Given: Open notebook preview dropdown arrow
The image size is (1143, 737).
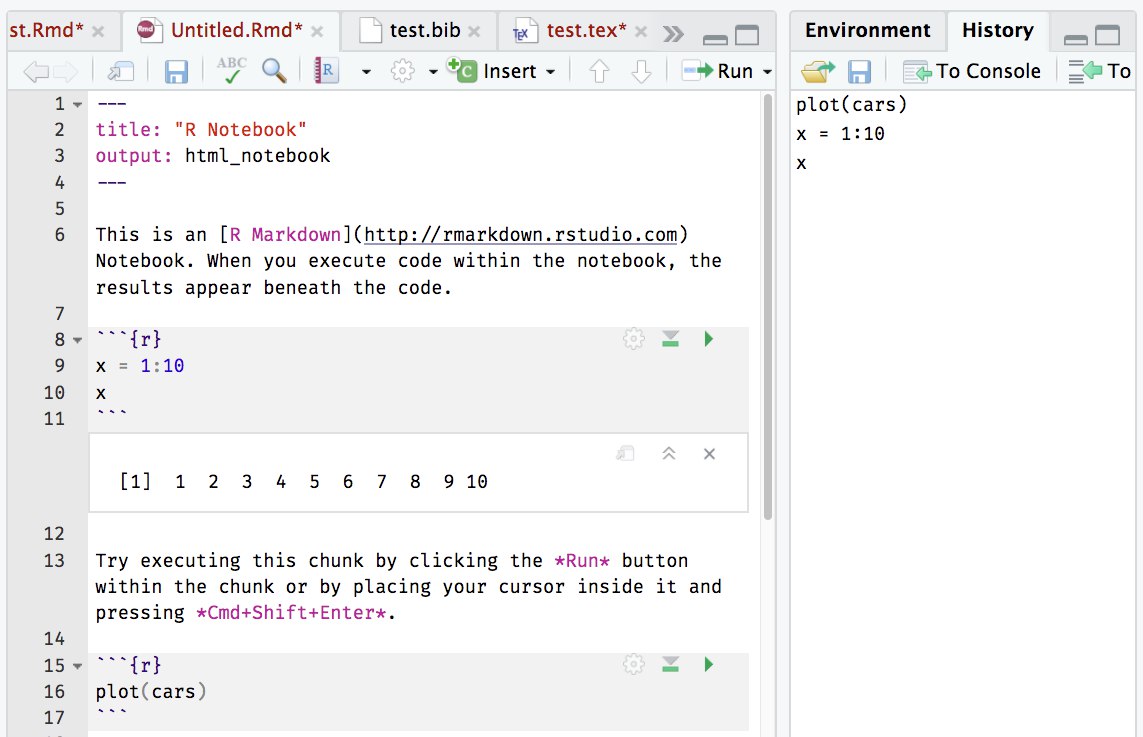Looking at the screenshot, I should [x=366, y=71].
